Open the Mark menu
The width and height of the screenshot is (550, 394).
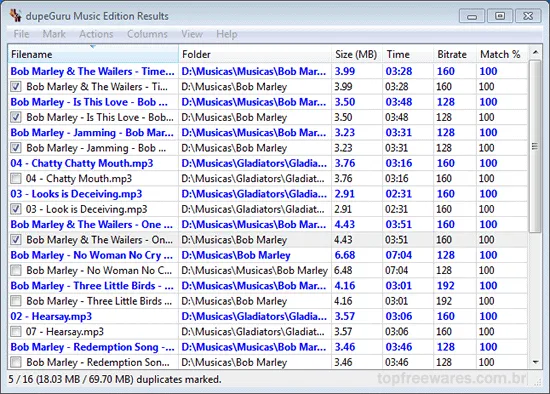[54, 34]
